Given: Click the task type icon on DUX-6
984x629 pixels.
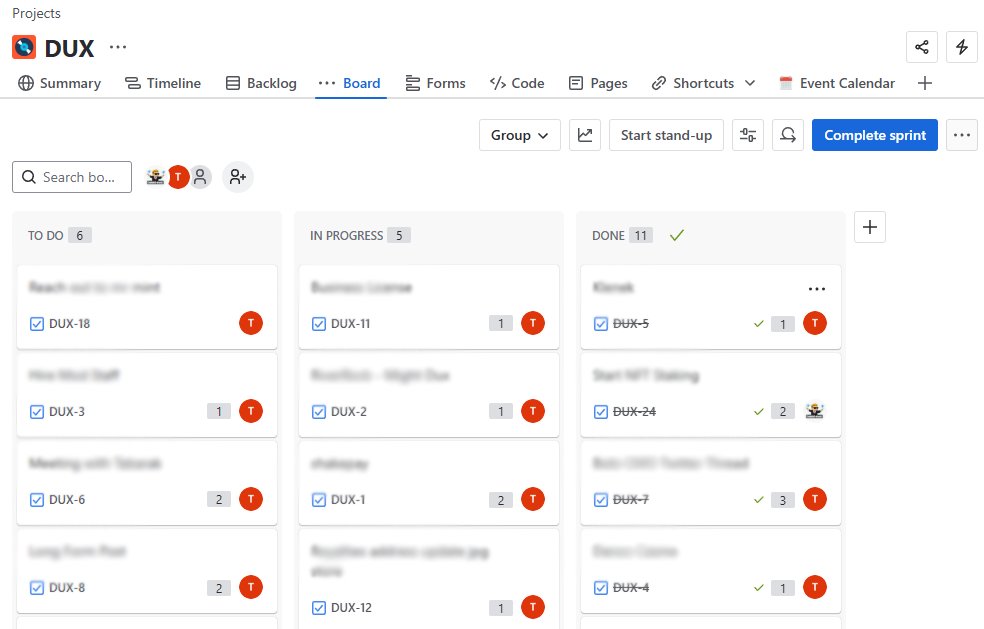Looking at the screenshot, I should (x=37, y=500).
